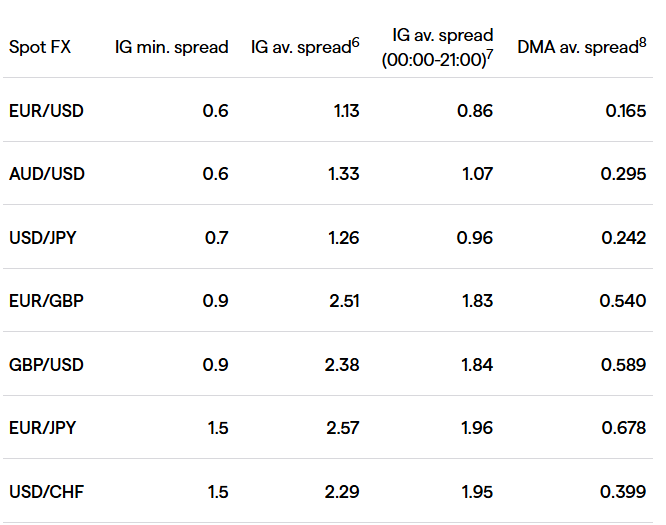Select USD/JPY minimum spread 0.7

[x=216, y=237]
